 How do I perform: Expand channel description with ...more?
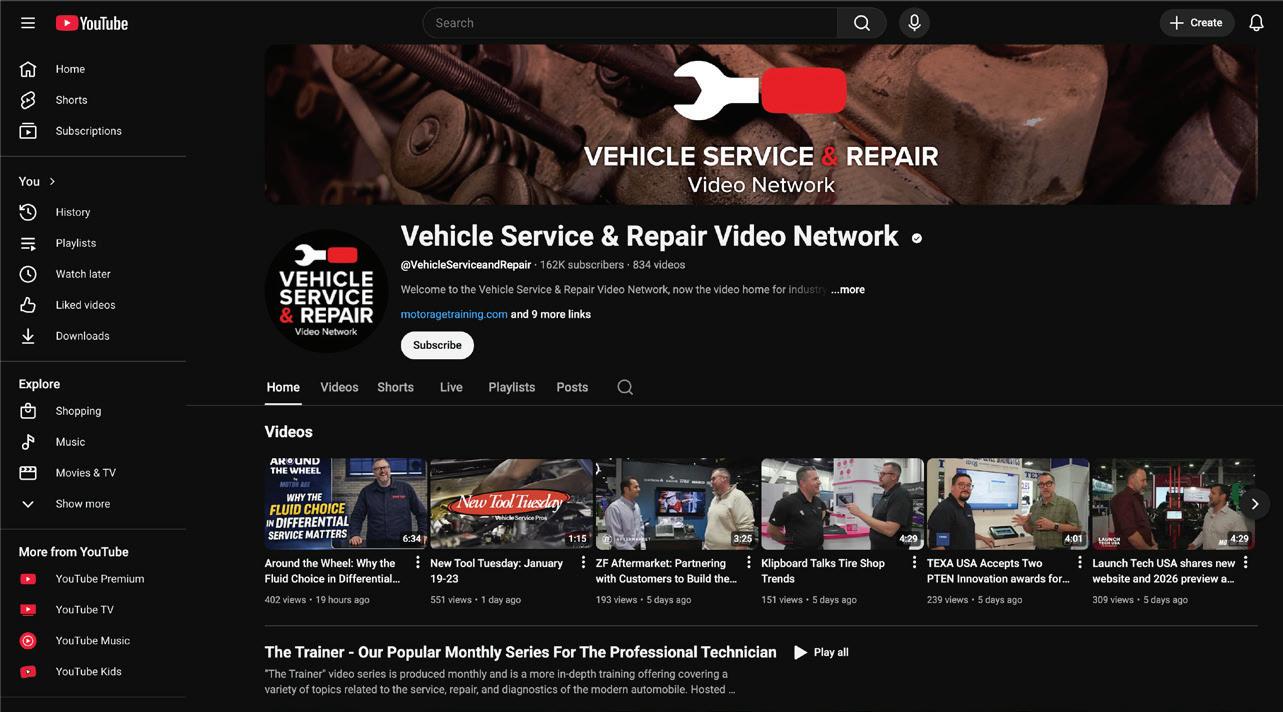tap(848, 290)
